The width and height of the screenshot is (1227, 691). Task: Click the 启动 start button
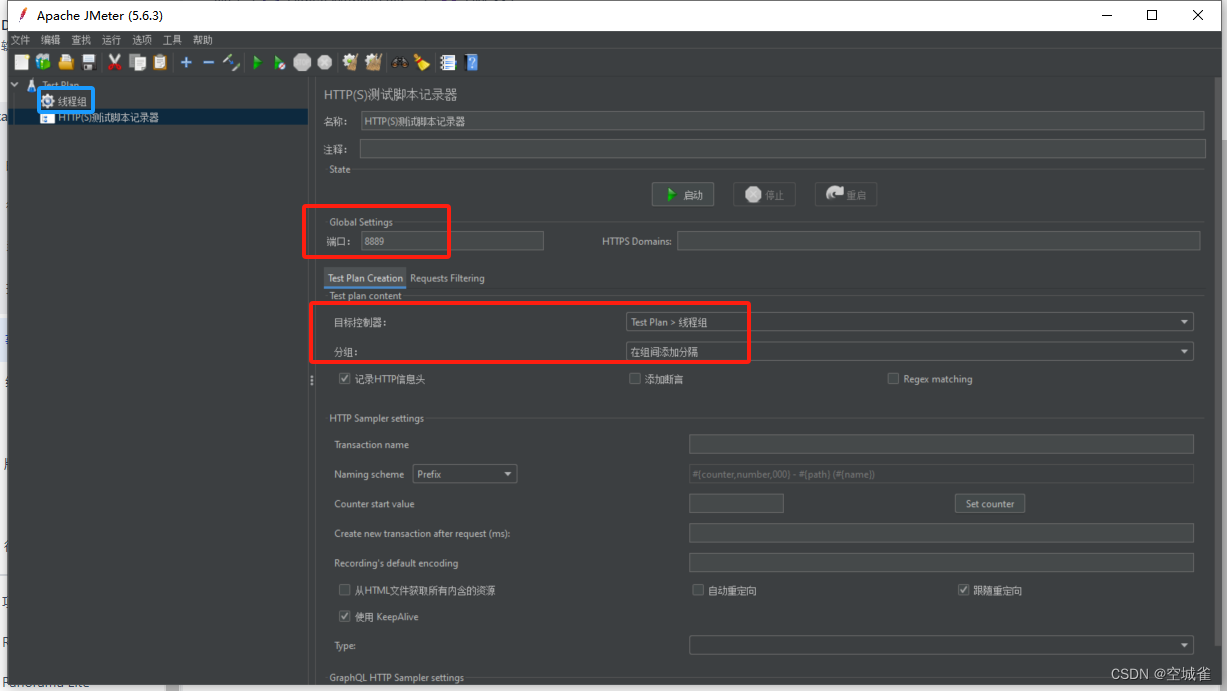[x=683, y=195]
